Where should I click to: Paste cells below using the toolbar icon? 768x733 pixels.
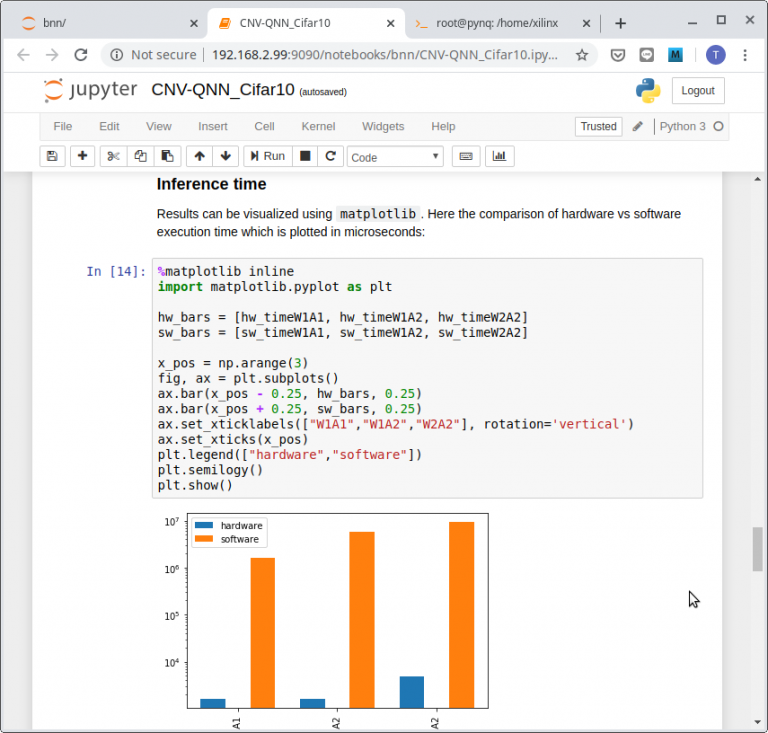[167, 156]
